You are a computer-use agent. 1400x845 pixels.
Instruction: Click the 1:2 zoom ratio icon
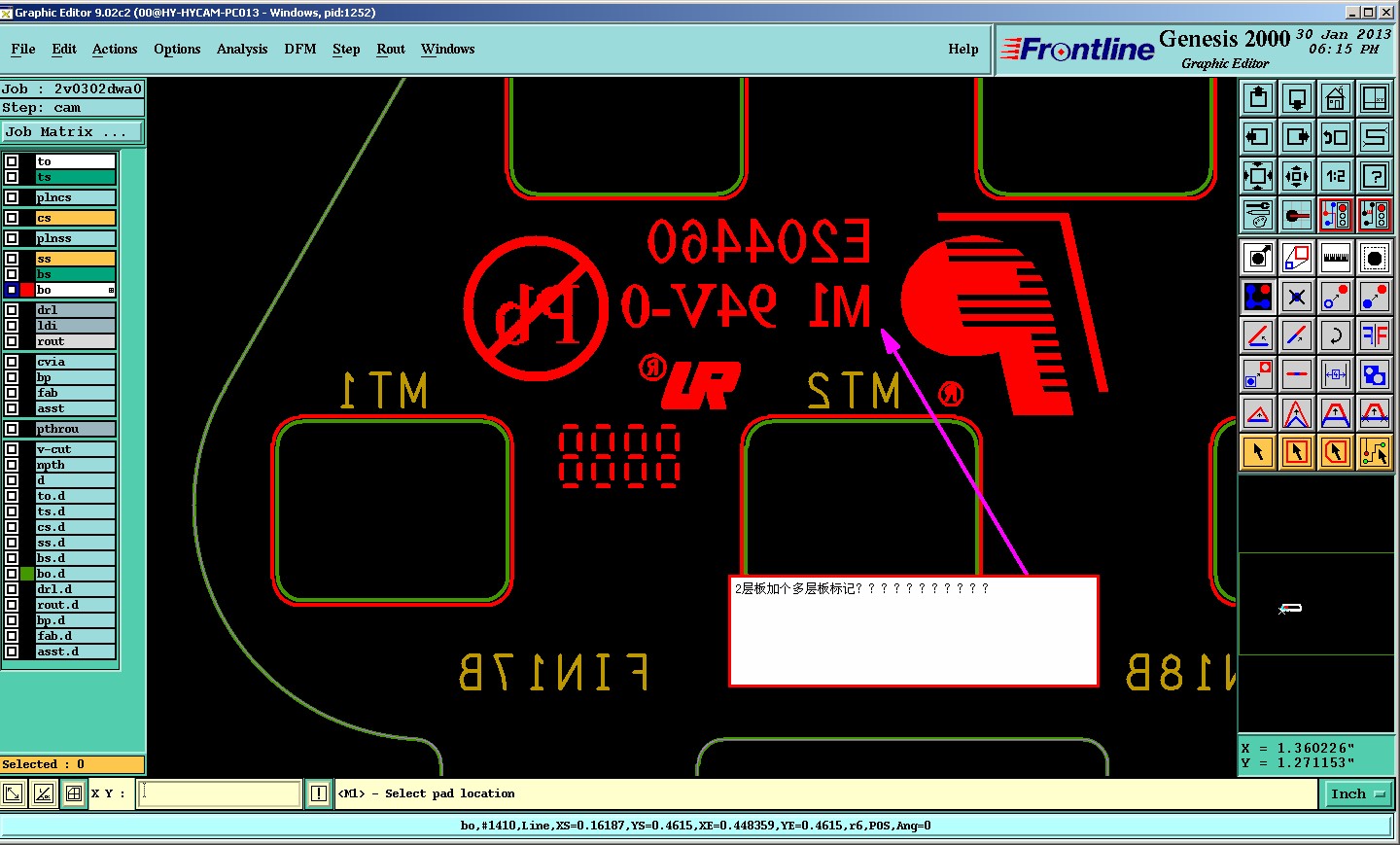click(1336, 176)
